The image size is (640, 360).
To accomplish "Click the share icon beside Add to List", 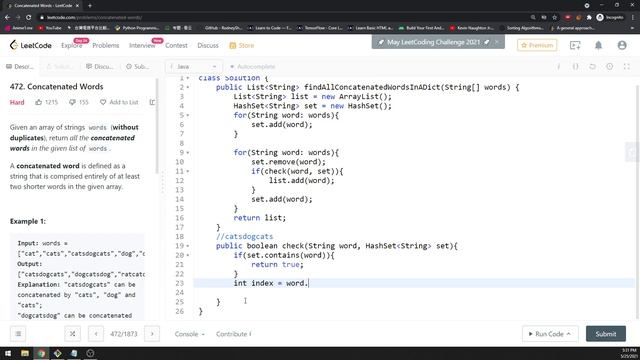I will [x=152, y=102].
